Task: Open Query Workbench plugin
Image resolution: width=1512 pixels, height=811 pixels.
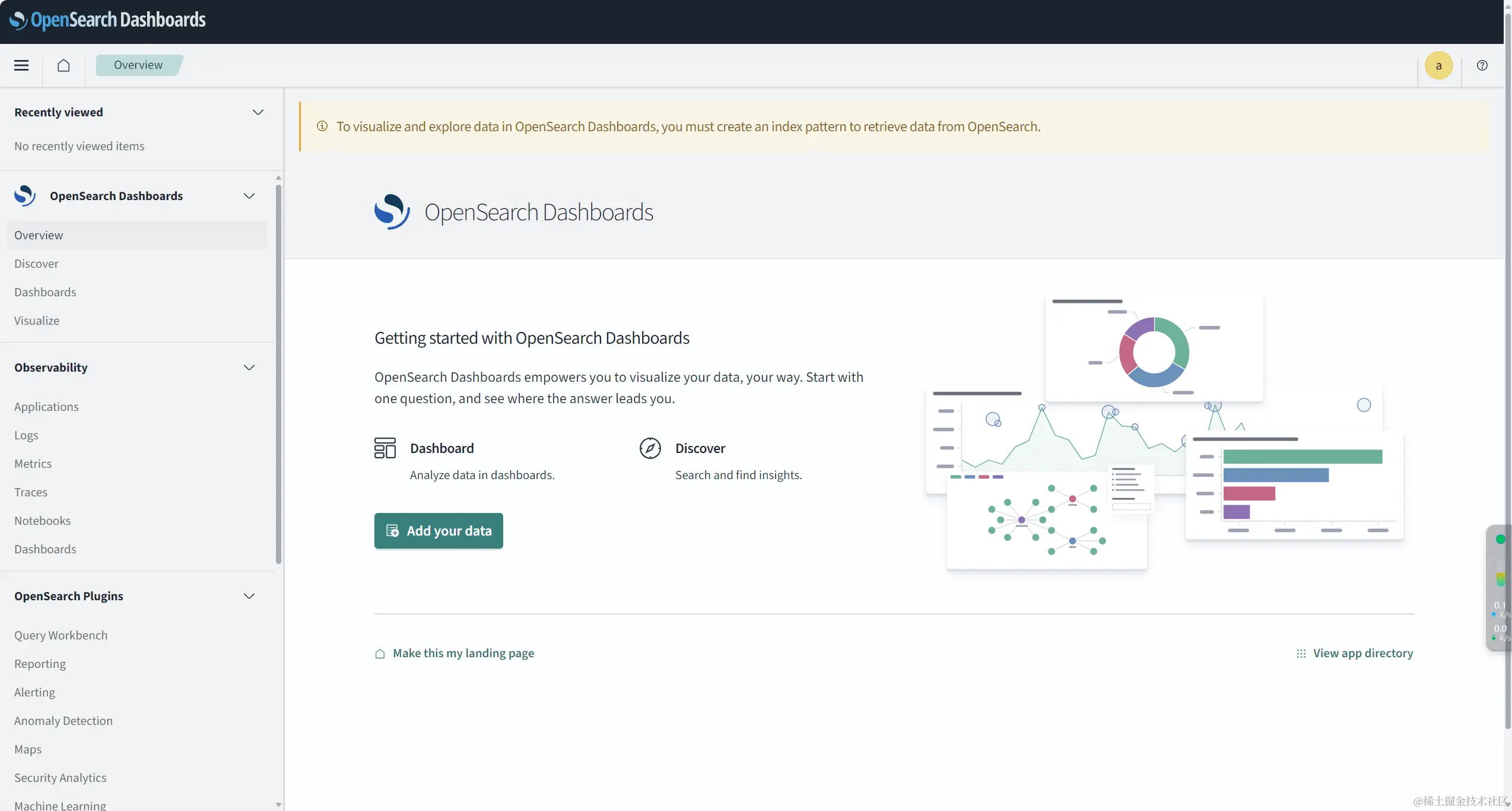Action: [61, 635]
